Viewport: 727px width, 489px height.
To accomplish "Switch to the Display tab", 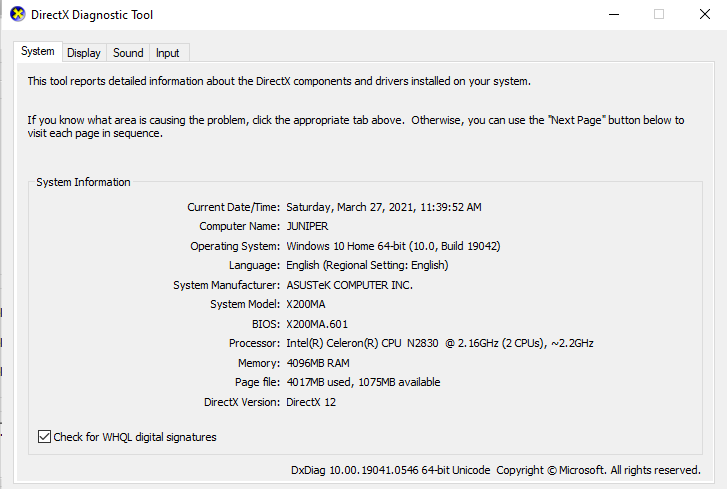I will [x=84, y=53].
